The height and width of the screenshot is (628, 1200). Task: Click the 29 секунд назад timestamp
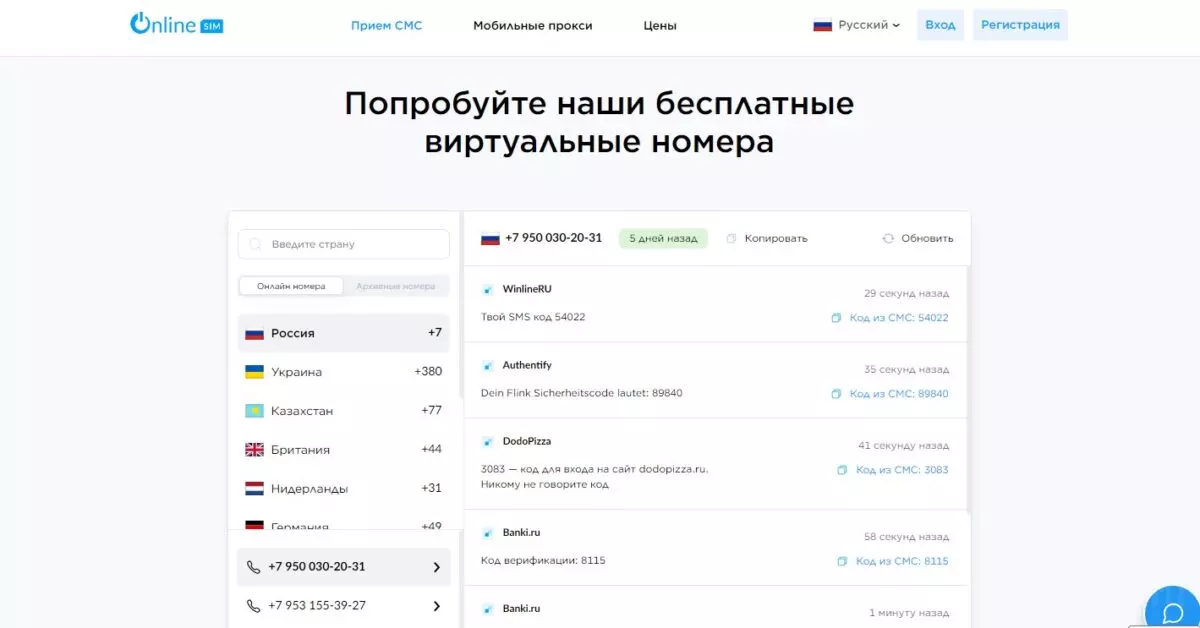tap(907, 293)
